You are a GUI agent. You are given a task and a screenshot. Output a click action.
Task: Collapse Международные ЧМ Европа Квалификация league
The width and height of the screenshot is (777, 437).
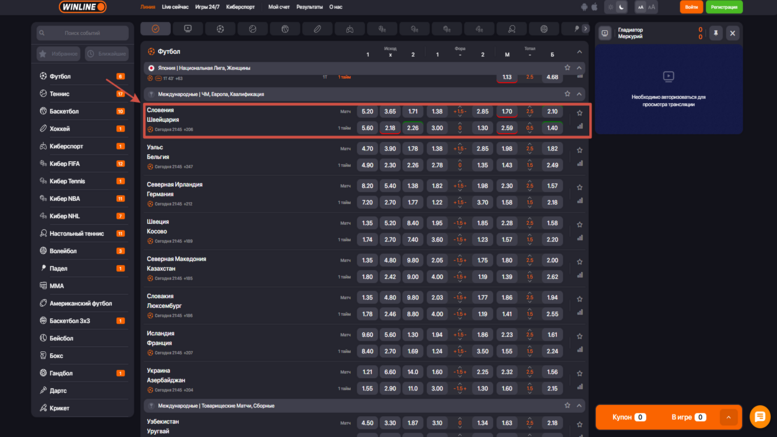pos(579,94)
